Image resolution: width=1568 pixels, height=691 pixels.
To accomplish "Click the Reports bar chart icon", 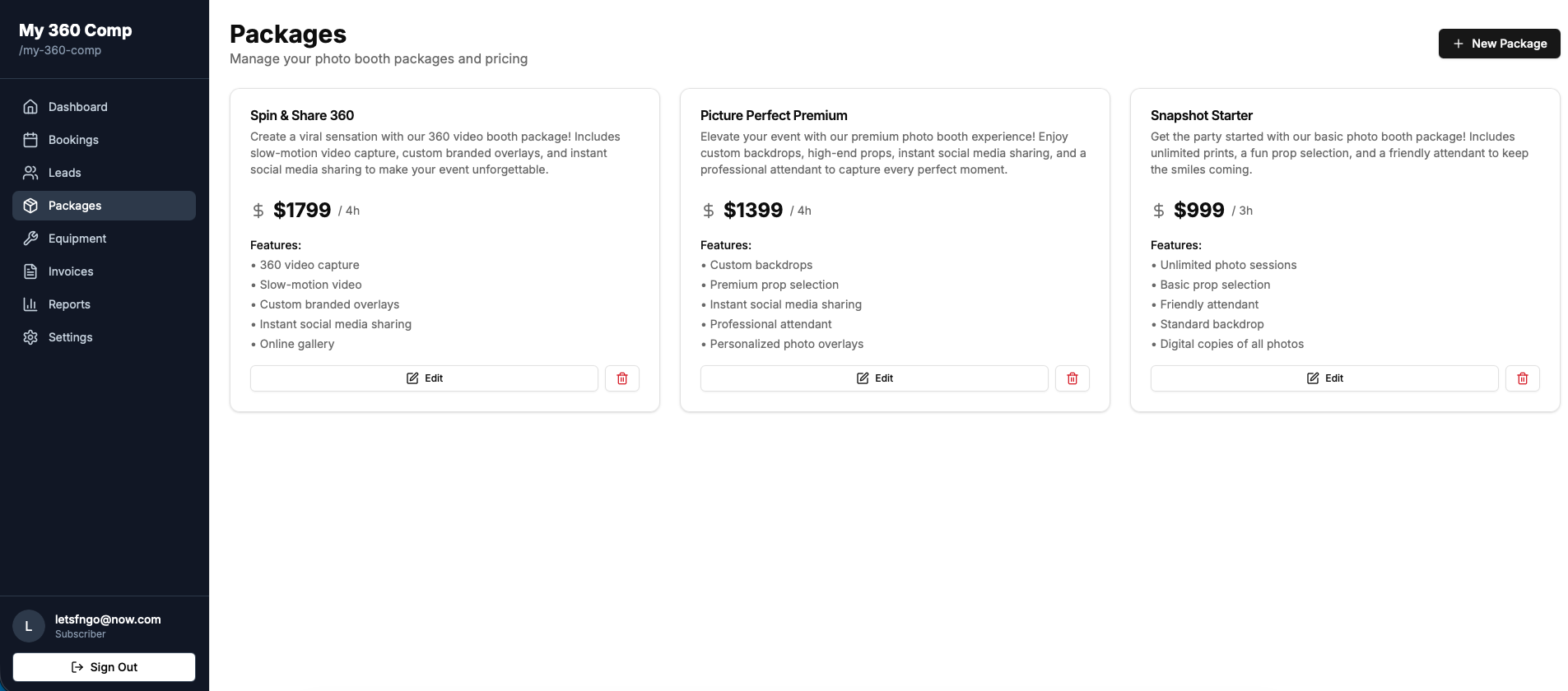I will tap(30, 304).
